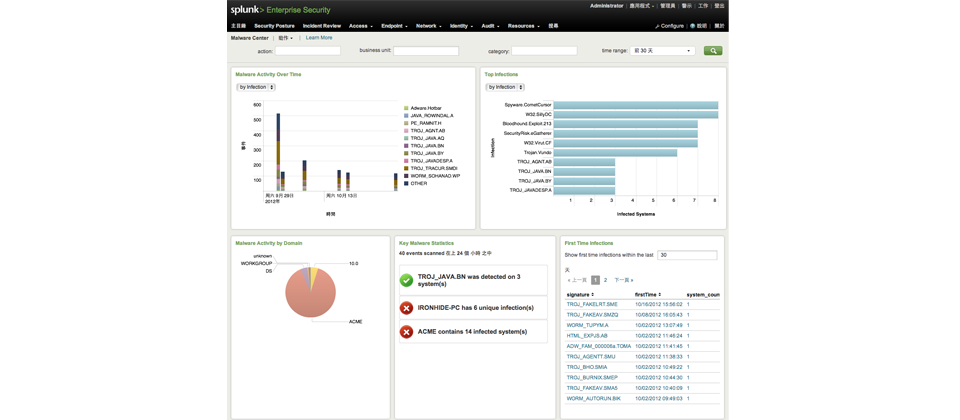Screen dimensions: 960x420
Task: Click the current page 1 indicator
Action: 596,280
